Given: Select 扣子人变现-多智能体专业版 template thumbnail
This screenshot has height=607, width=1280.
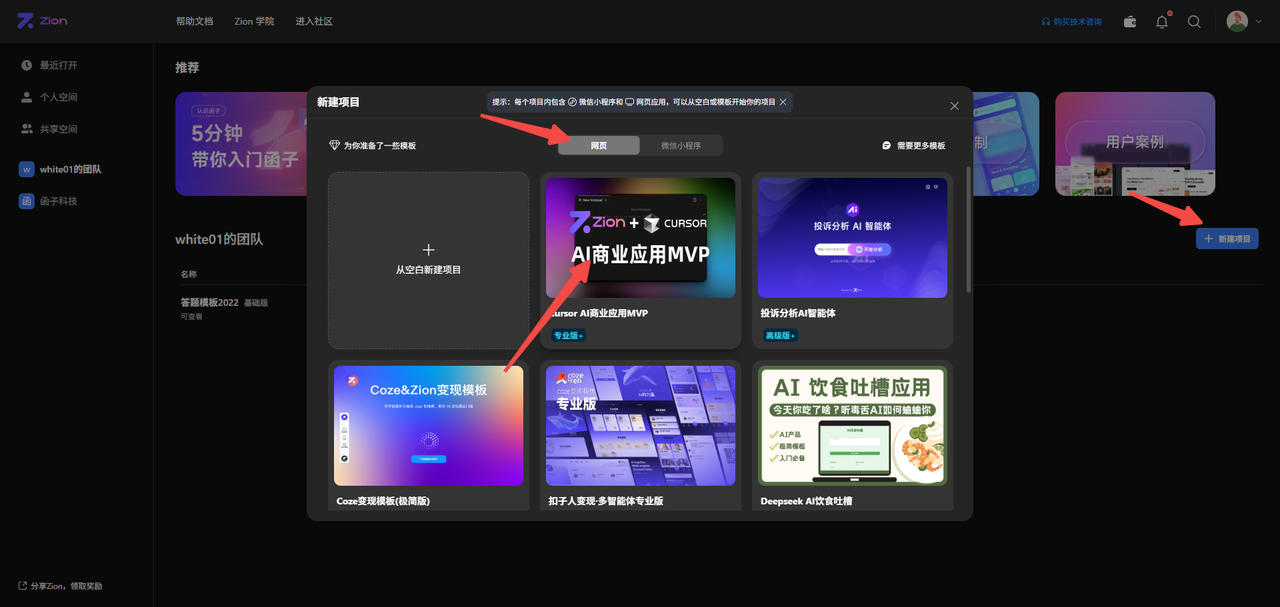Looking at the screenshot, I should tap(640, 425).
